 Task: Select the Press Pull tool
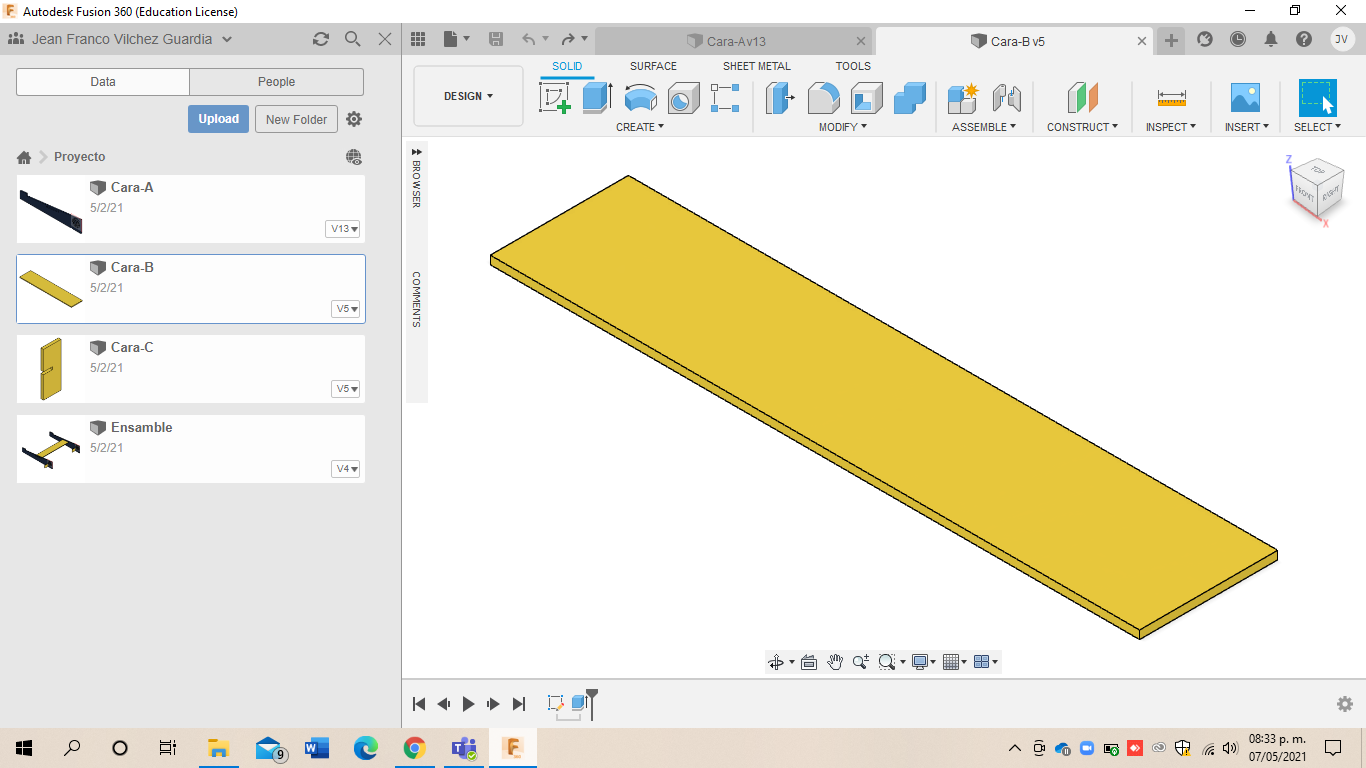tap(780, 98)
